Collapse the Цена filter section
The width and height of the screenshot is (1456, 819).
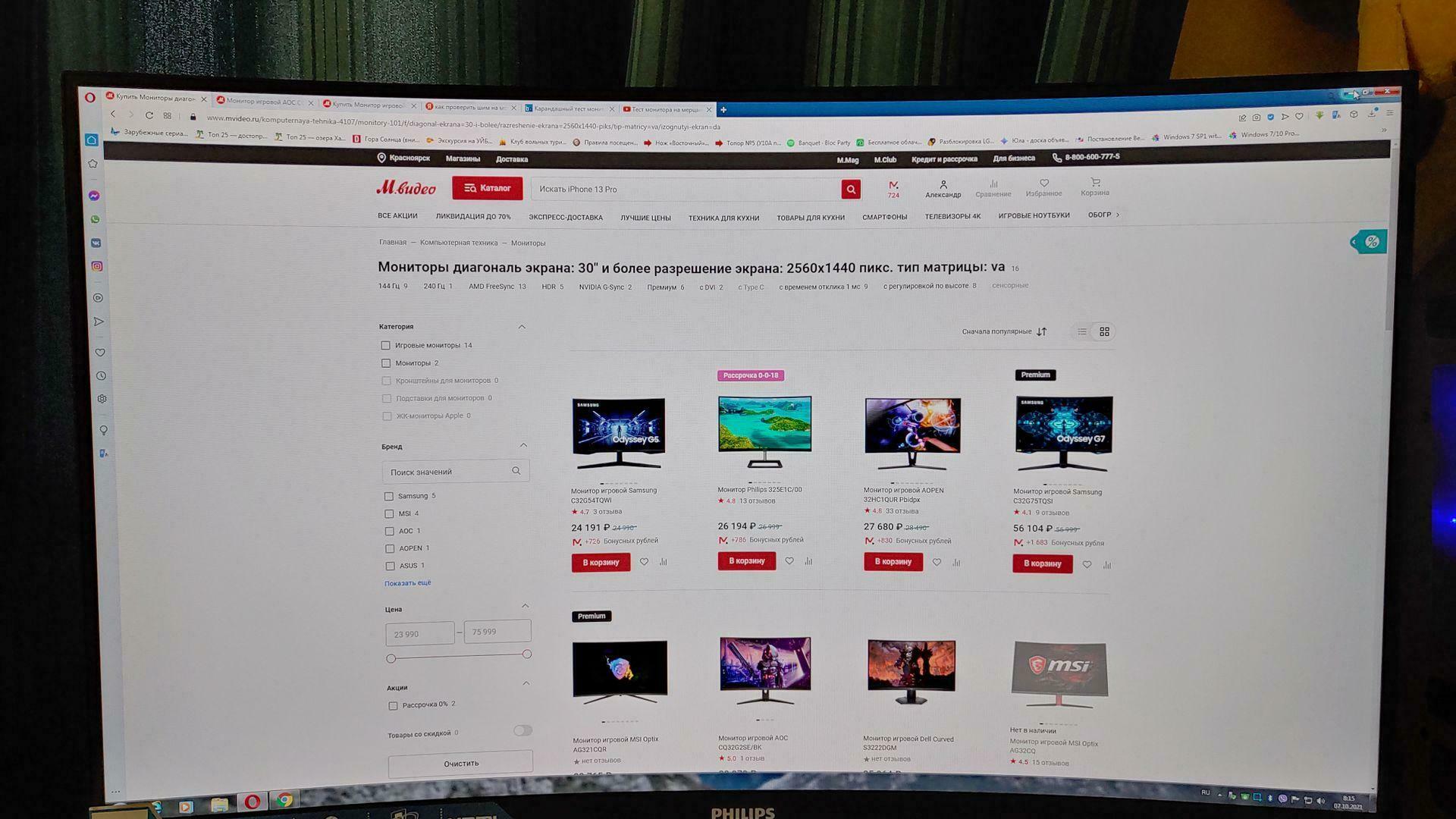click(x=526, y=606)
